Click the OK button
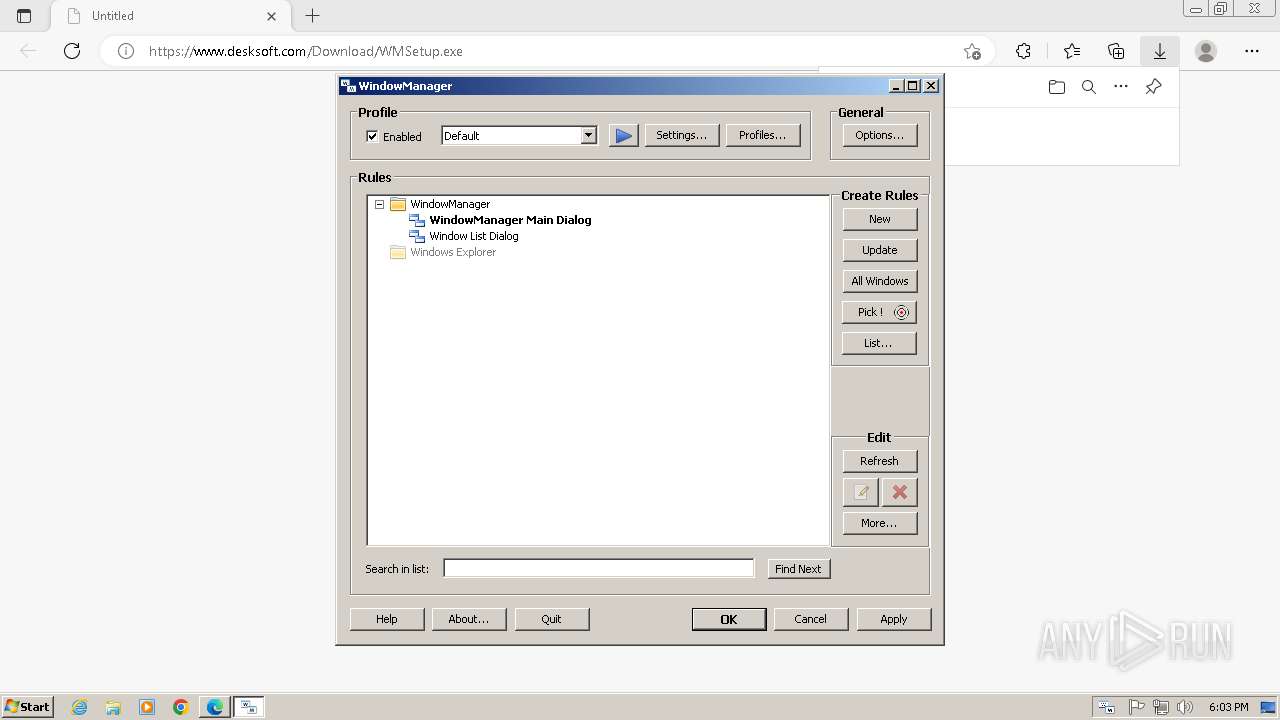Viewport: 1280px width, 720px height. coord(729,619)
